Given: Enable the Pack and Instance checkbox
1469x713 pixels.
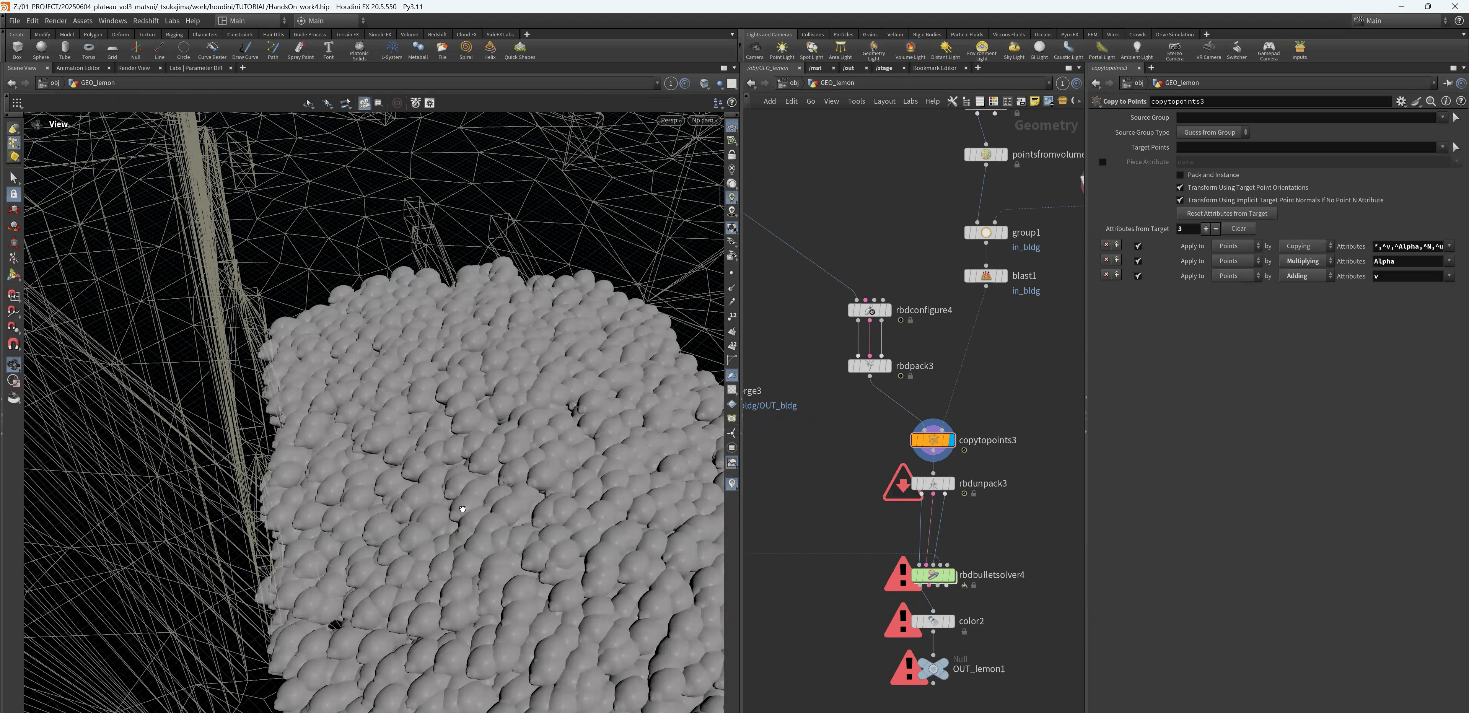Looking at the screenshot, I should (1180, 175).
